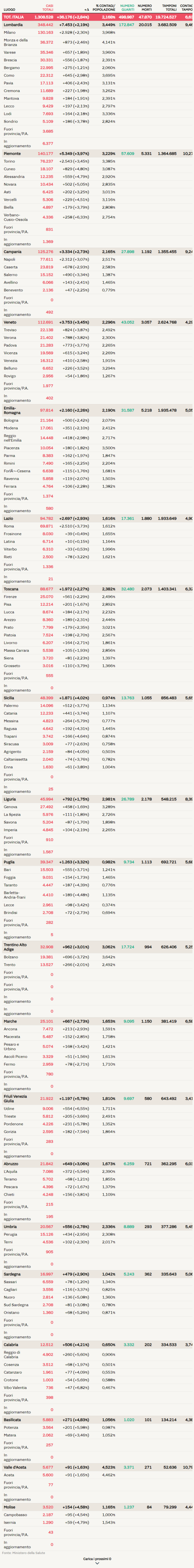Select the Bergamo province row
Image resolution: width=194 pixels, height=1568 pixels.
point(97,68)
